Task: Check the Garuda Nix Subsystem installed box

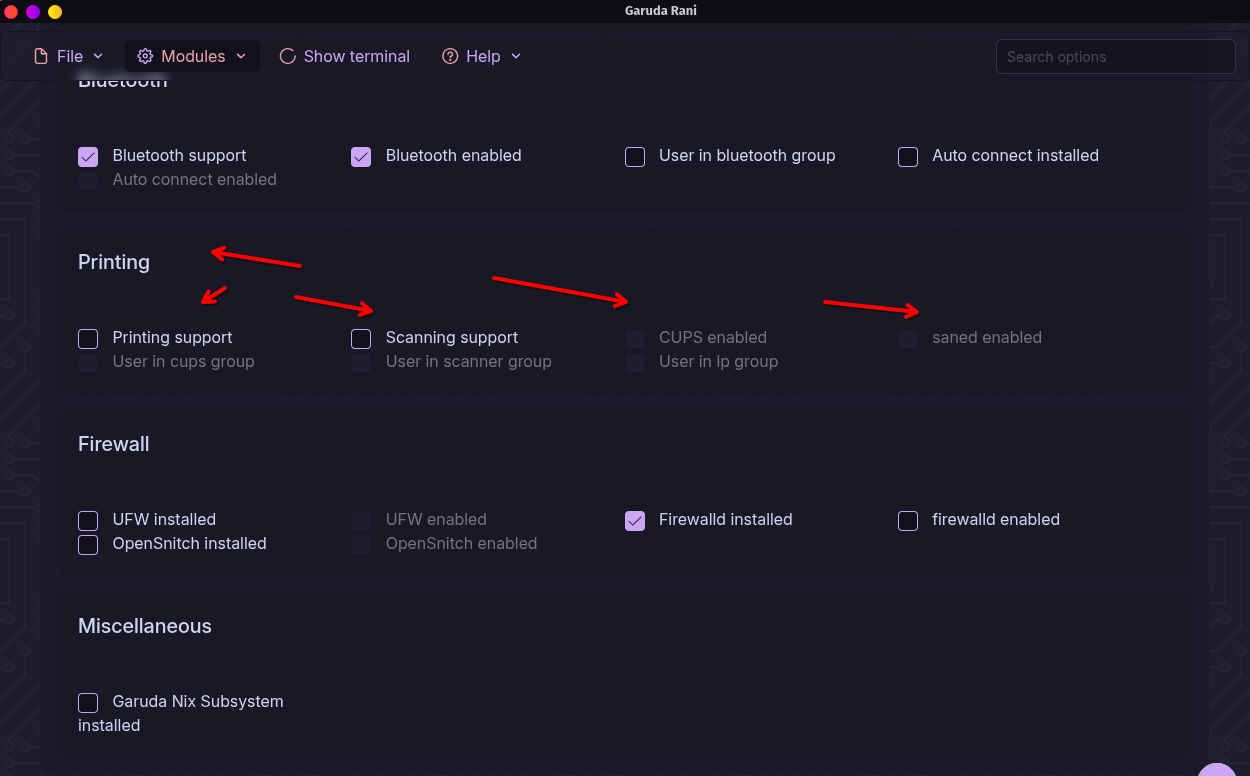Action: (88, 702)
